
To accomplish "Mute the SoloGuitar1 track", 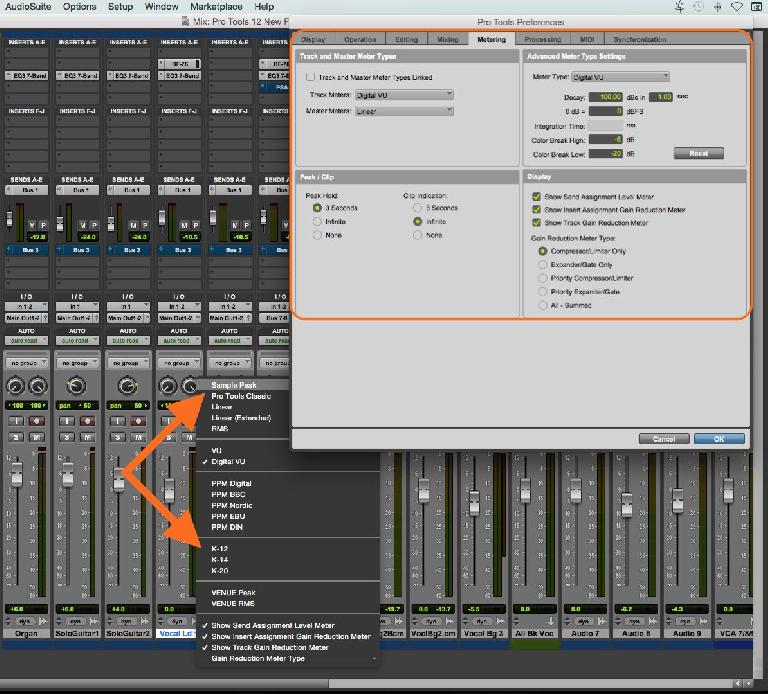I will pos(87,437).
